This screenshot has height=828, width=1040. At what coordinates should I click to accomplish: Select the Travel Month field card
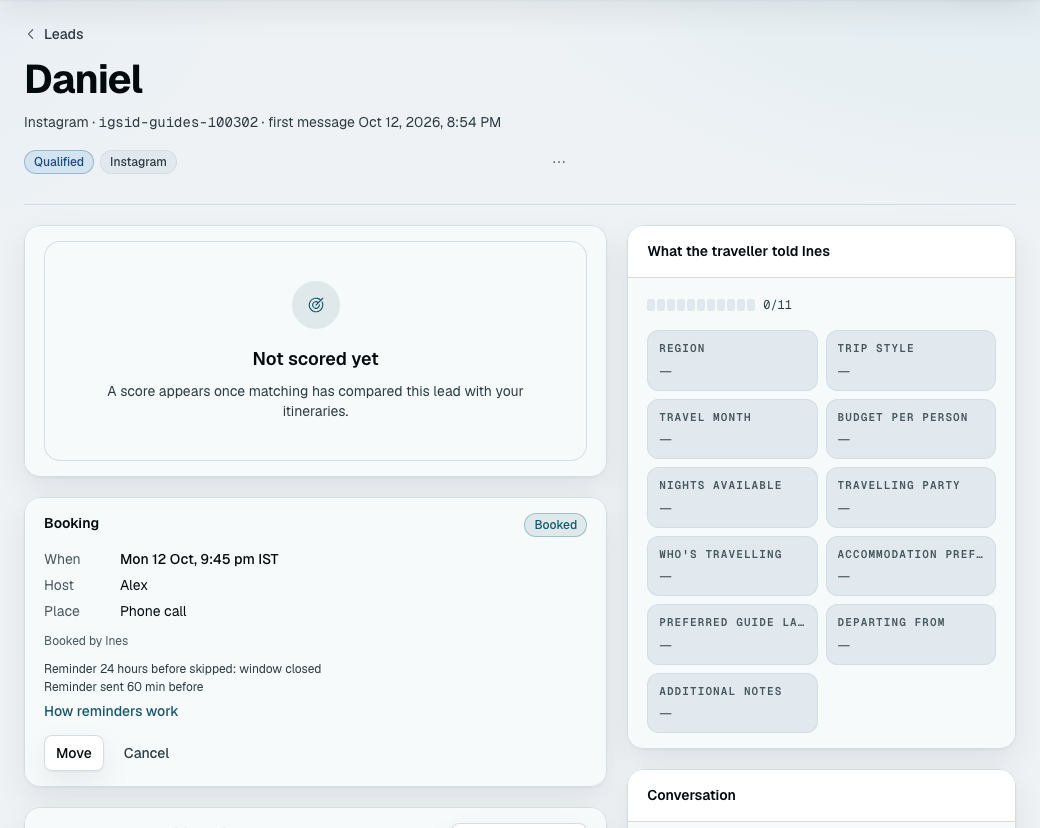(732, 429)
